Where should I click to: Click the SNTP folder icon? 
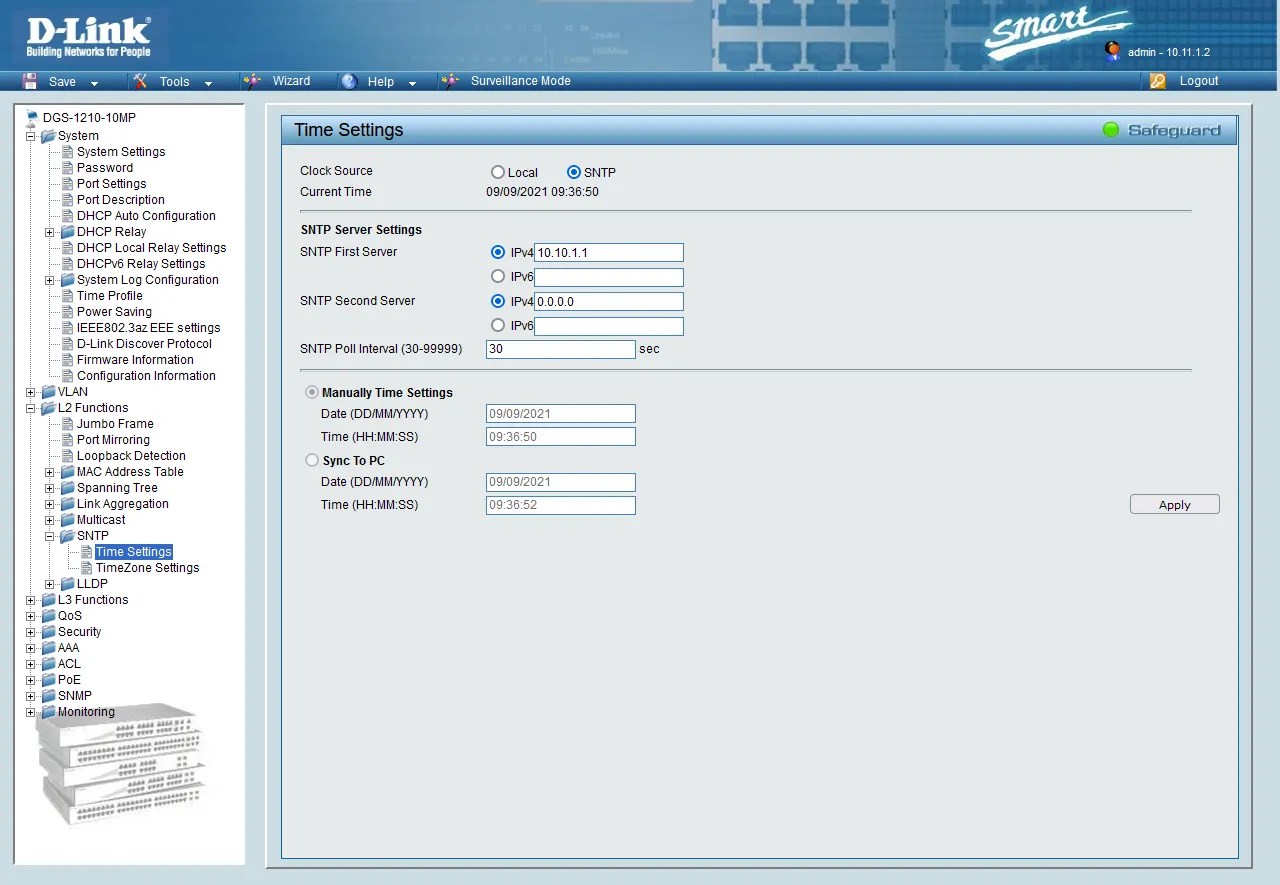[x=67, y=536]
